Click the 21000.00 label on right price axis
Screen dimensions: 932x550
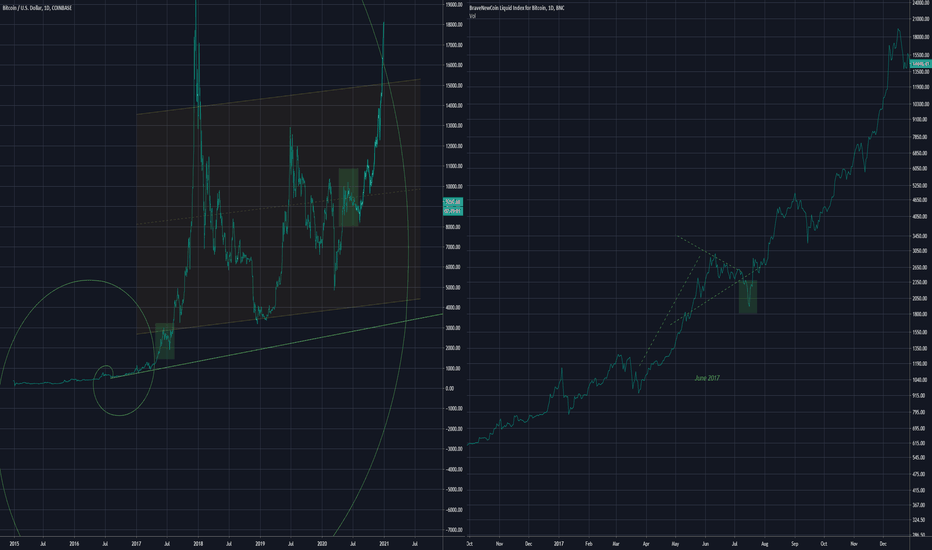tap(921, 20)
